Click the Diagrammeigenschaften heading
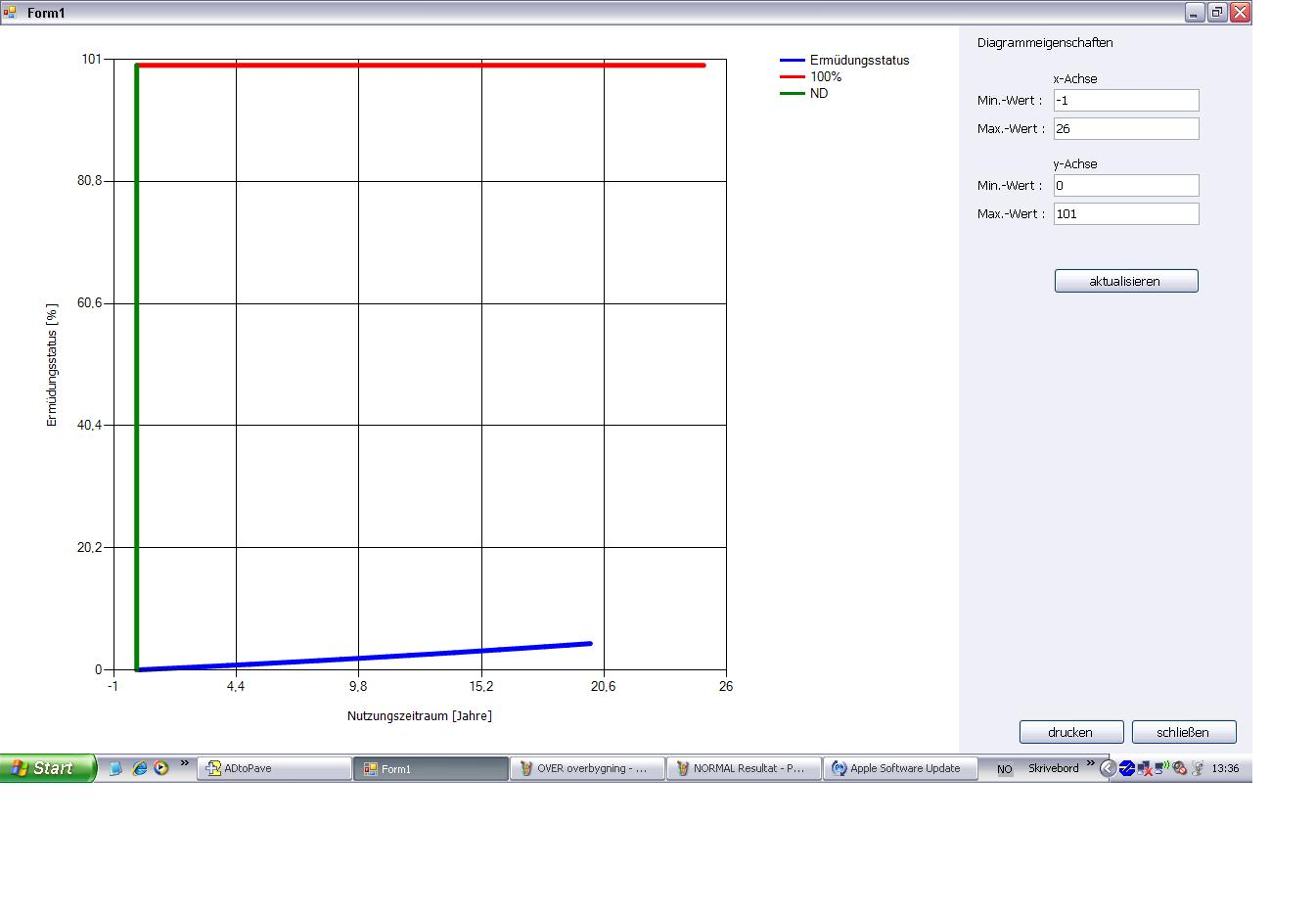 pos(1045,43)
